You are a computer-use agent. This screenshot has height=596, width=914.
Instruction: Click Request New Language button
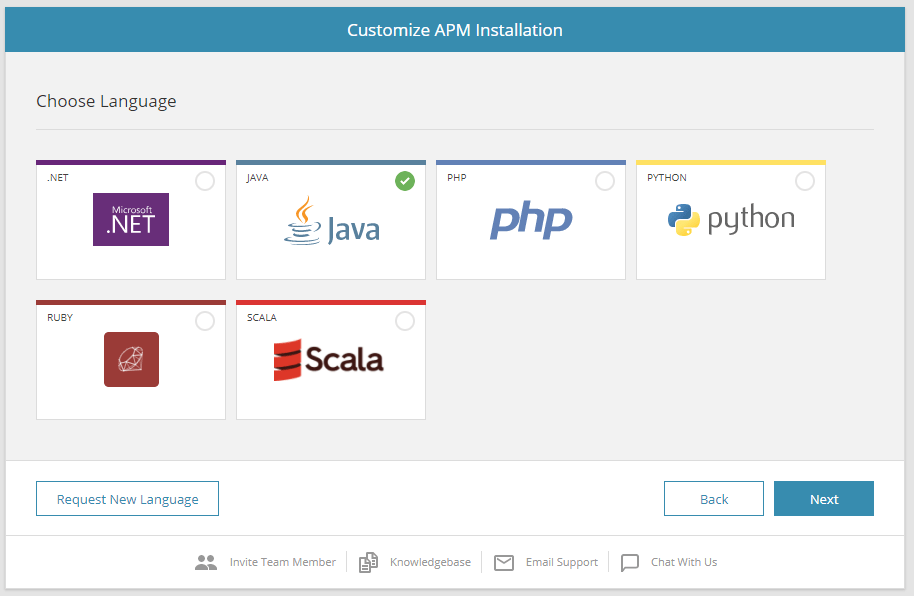[x=127, y=499]
